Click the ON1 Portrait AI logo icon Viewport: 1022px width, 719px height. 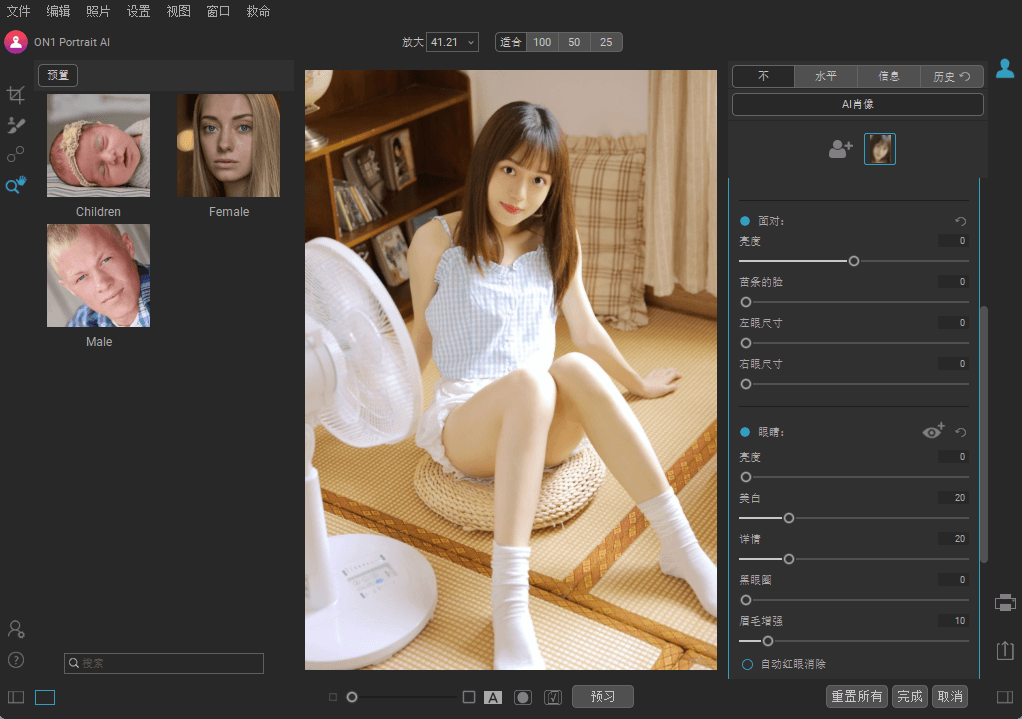tap(16, 42)
